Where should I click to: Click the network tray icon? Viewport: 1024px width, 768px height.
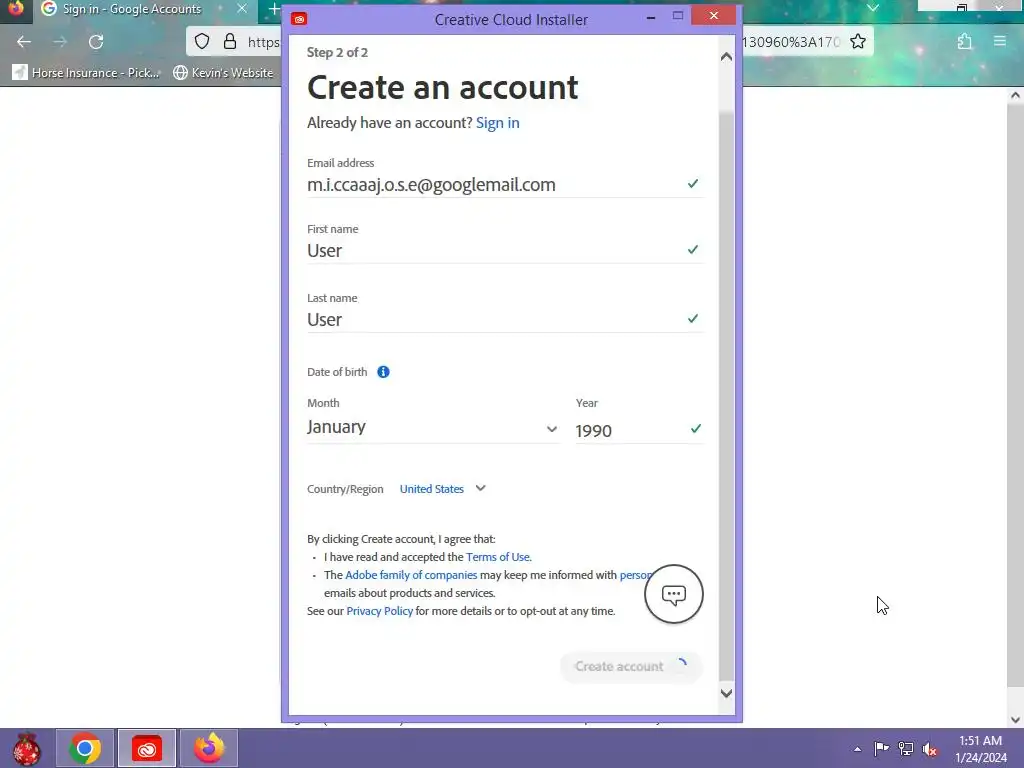906,748
